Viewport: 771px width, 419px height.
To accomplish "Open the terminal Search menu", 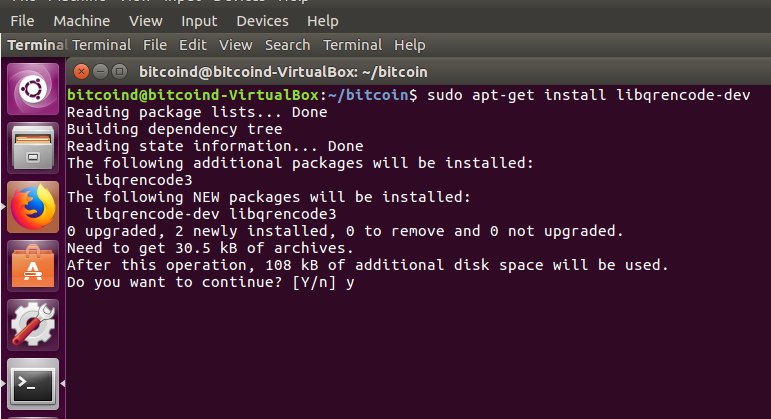I will click(288, 45).
